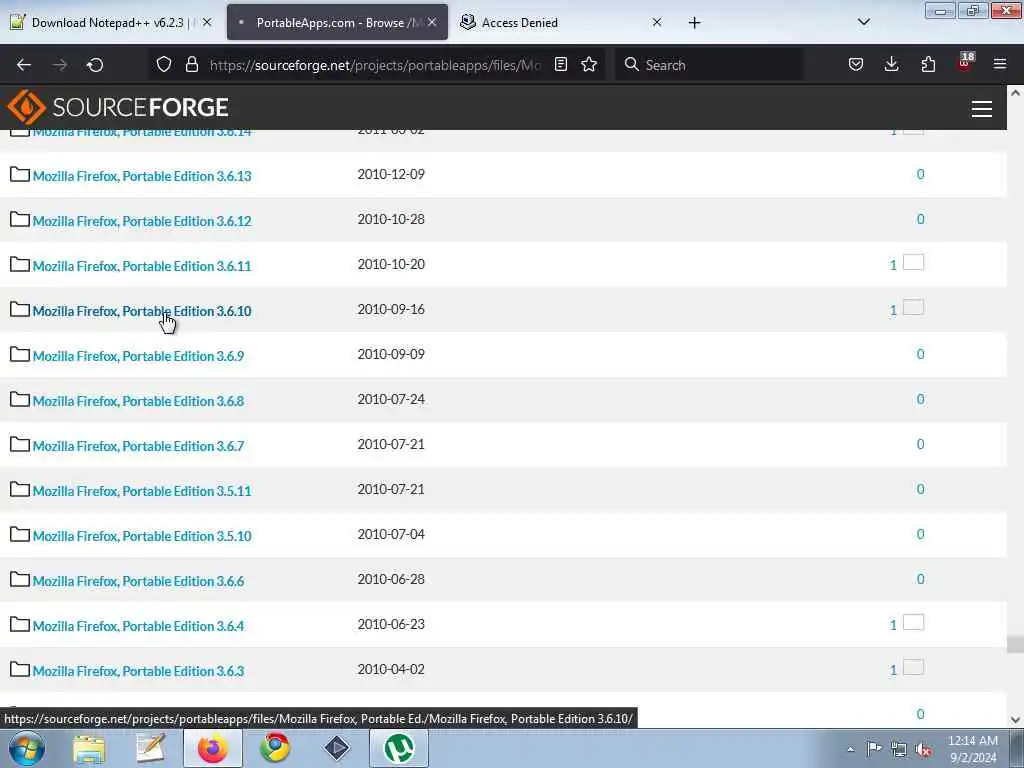Click page scrollbar down arrow
Screen dimensions: 1024x768
click(x=1015, y=720)
